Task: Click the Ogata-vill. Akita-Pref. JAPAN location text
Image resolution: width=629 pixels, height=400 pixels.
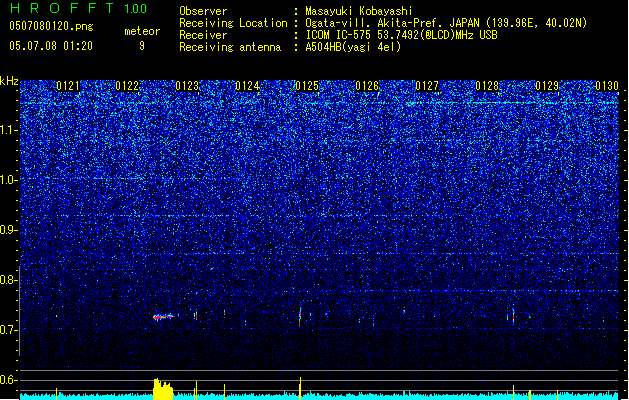Action: tap(446, 23)
